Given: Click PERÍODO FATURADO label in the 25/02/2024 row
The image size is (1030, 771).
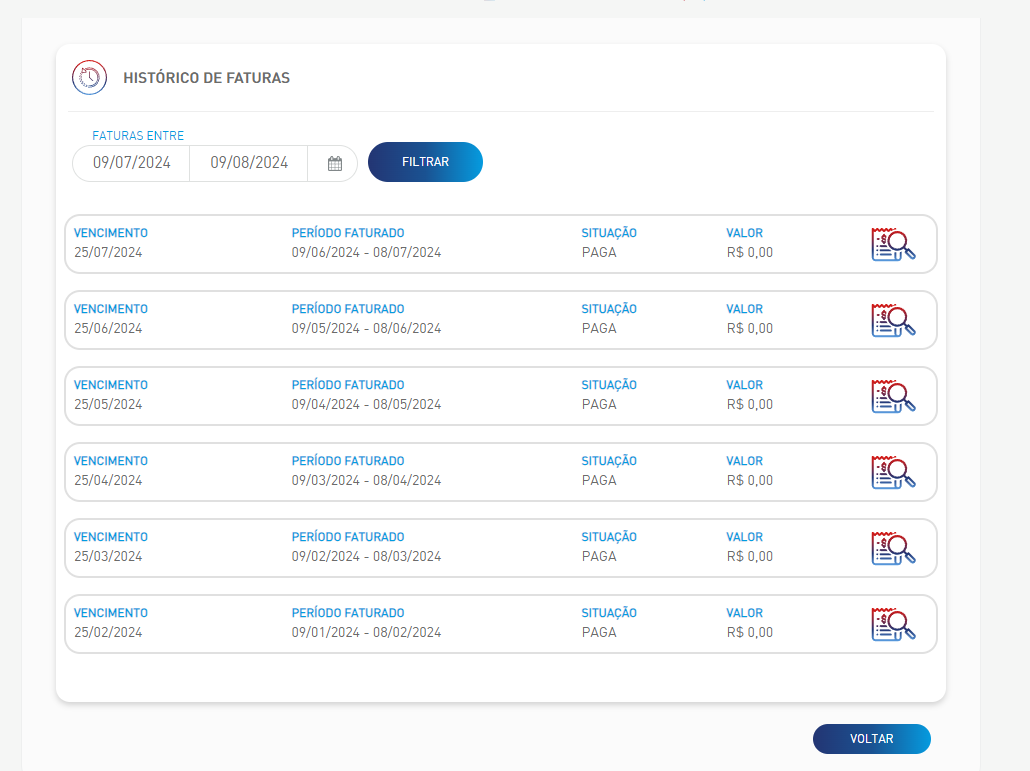Looking at the screenshot, I should (348, 613).
